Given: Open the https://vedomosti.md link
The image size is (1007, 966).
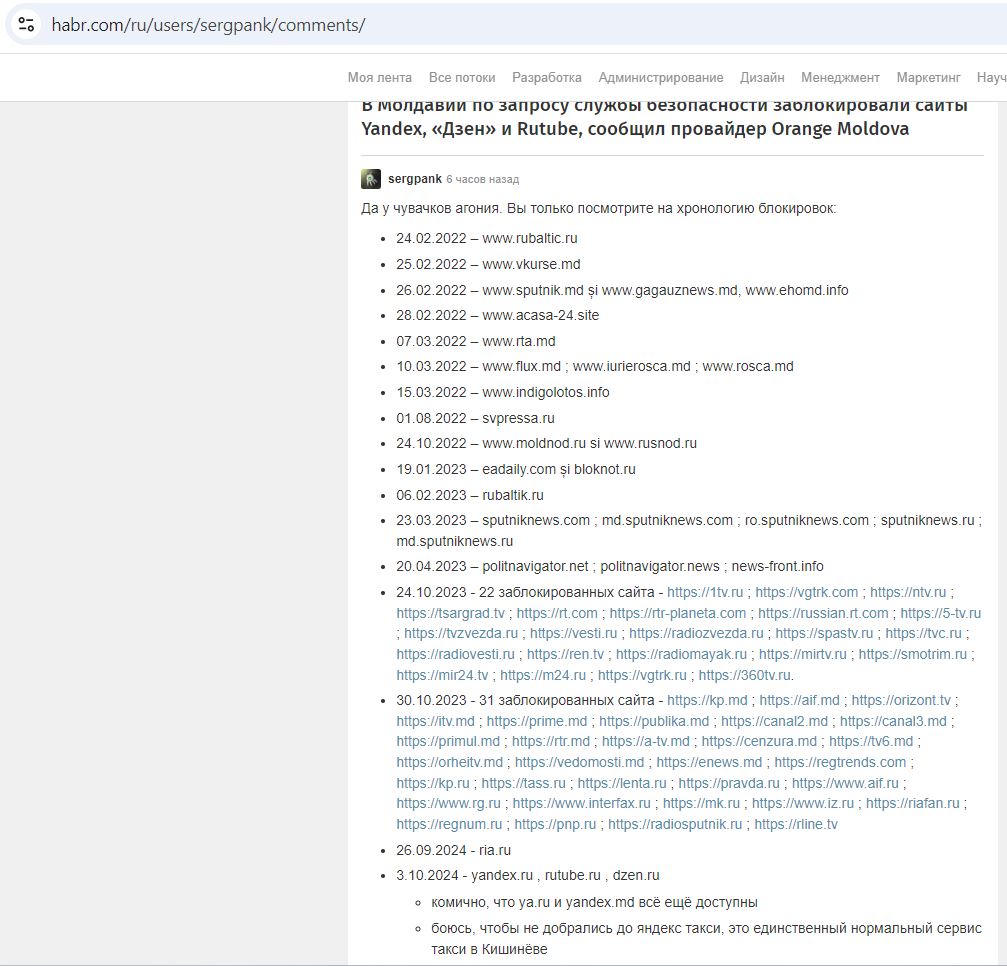Looking at the screenshot, I should pos(579,763).
